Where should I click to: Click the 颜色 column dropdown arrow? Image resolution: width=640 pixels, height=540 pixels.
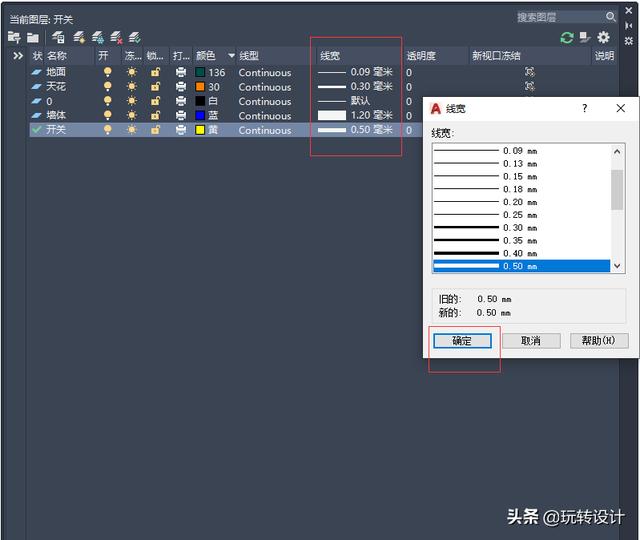[x=232, y=56]
